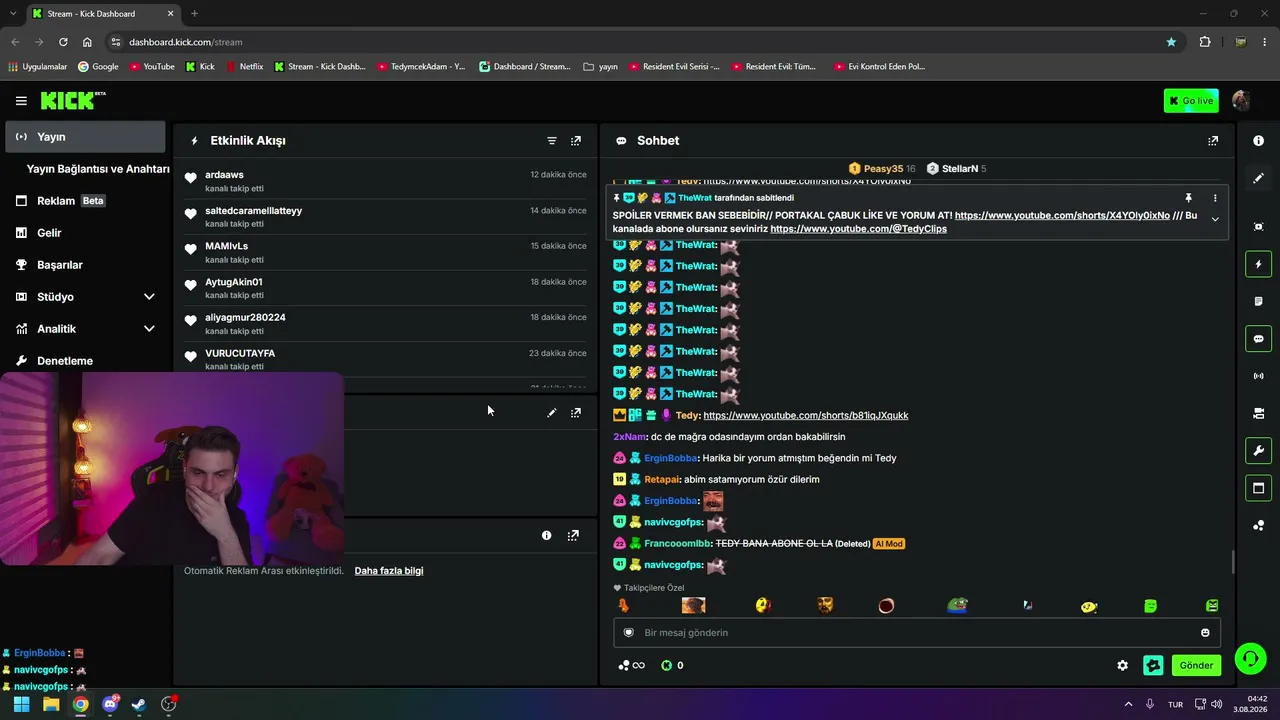Click the message input field
This screenshot has height=720, width=1280.
(x=917, y=632)
